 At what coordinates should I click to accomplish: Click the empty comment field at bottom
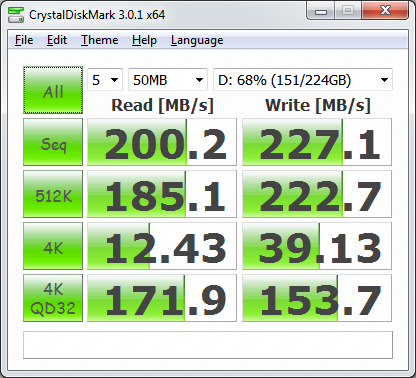point(208,345)
